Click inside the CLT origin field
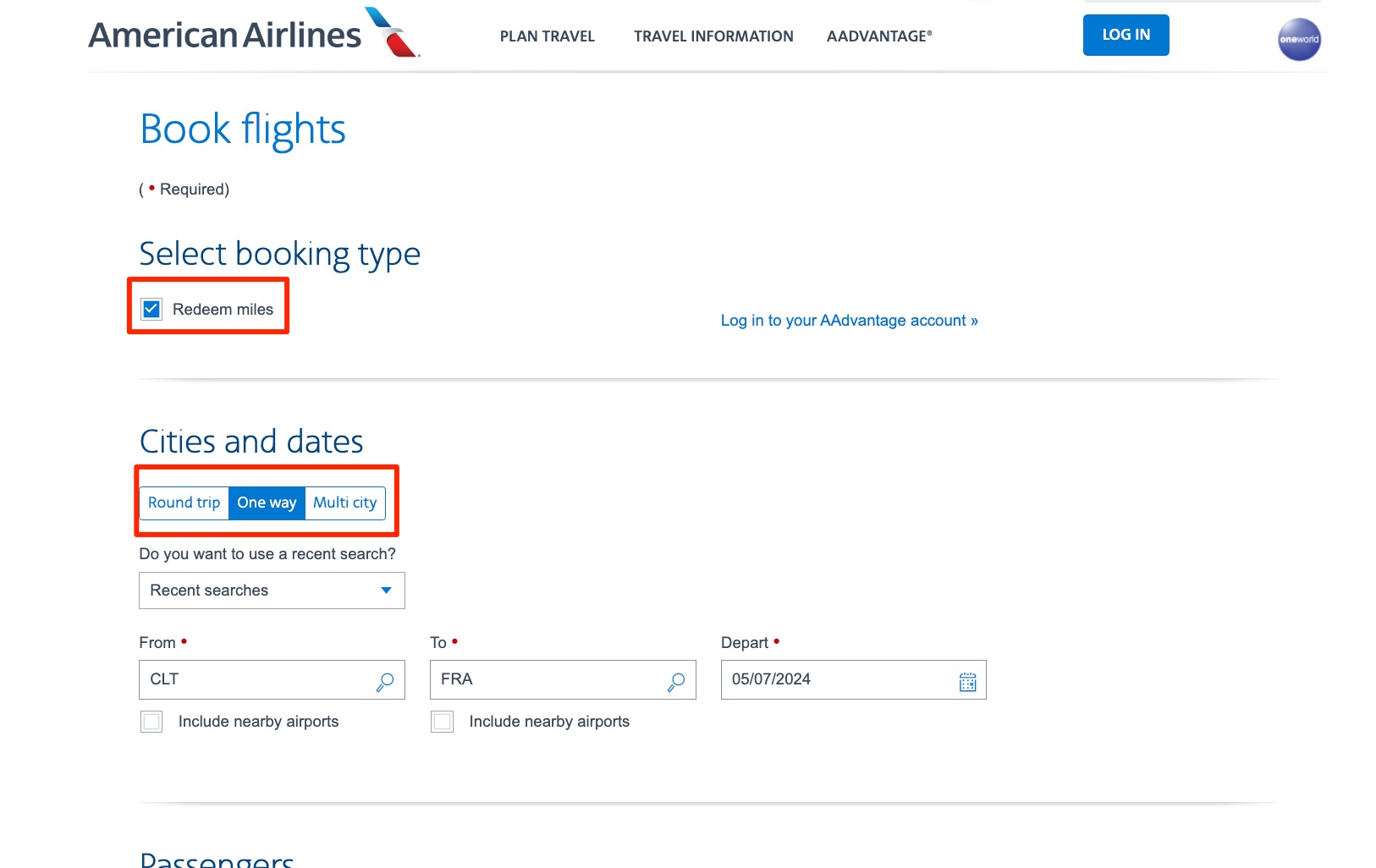Viewport: 1376px width, 868px height. (x=254, y=679)
